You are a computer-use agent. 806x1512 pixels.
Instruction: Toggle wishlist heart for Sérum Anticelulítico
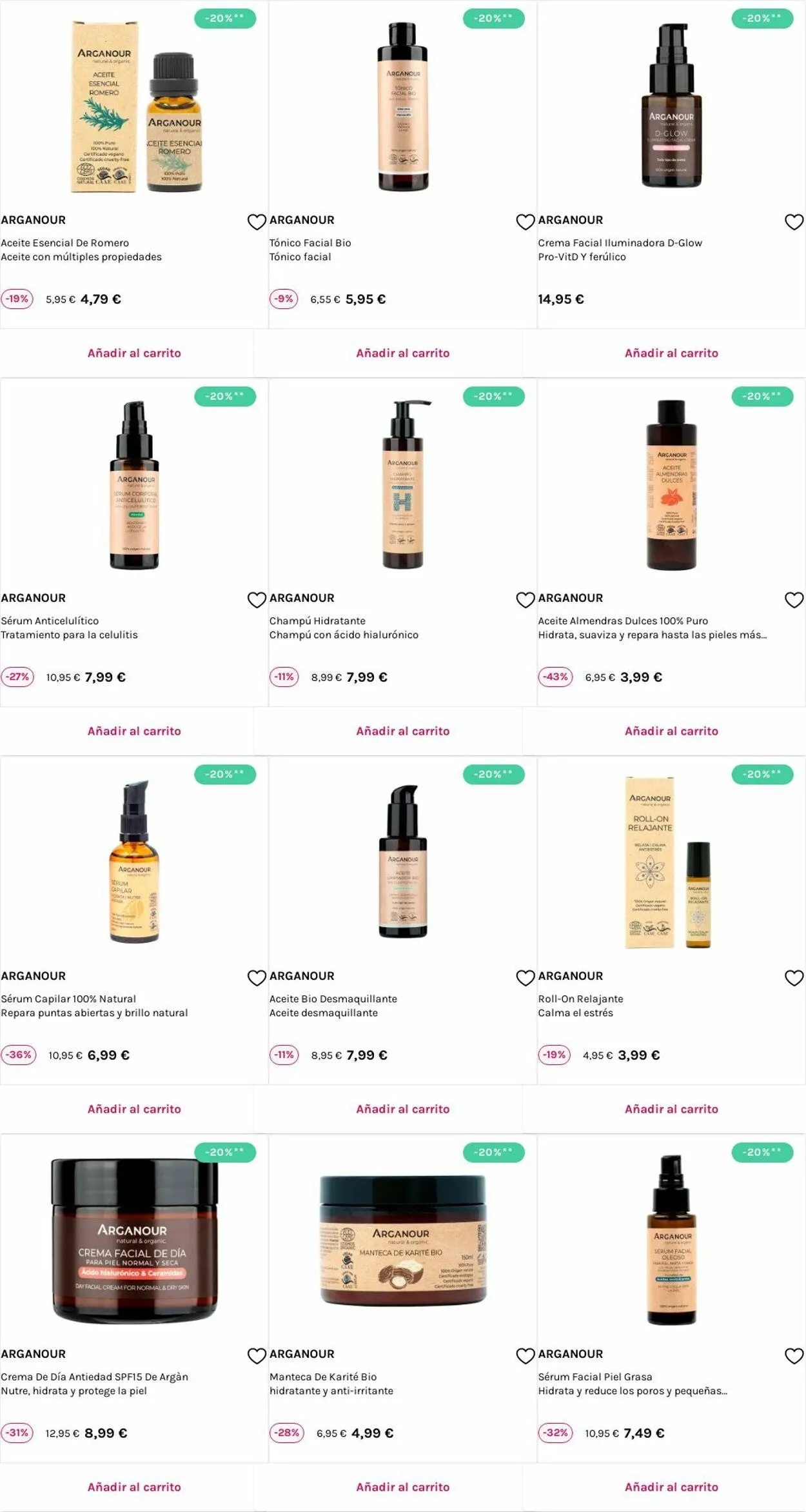coord(257,600)
